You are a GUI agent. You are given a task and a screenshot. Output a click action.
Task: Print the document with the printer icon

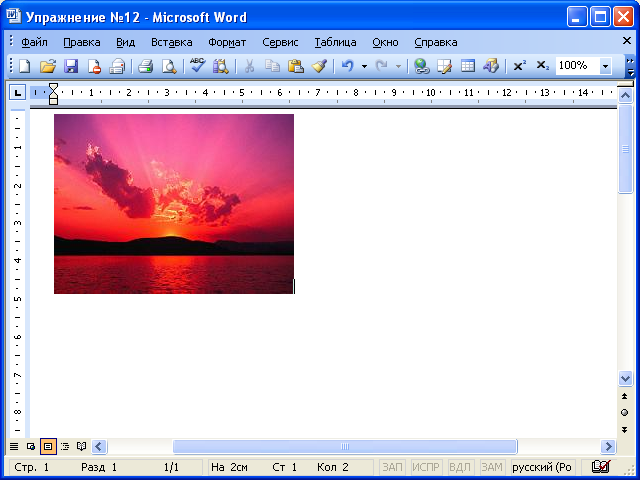point(145,66)
